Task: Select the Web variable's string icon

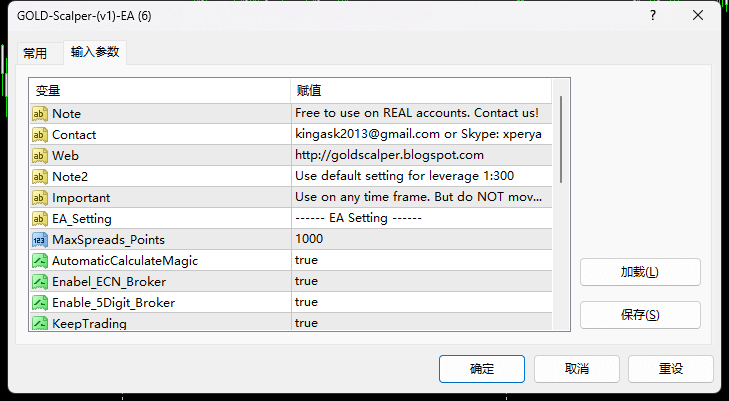Action: [40, 156]
